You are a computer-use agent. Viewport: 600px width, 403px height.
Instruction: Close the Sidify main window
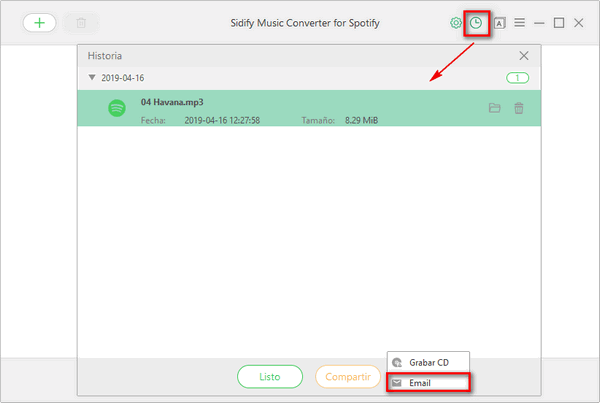tap(579, 23)
